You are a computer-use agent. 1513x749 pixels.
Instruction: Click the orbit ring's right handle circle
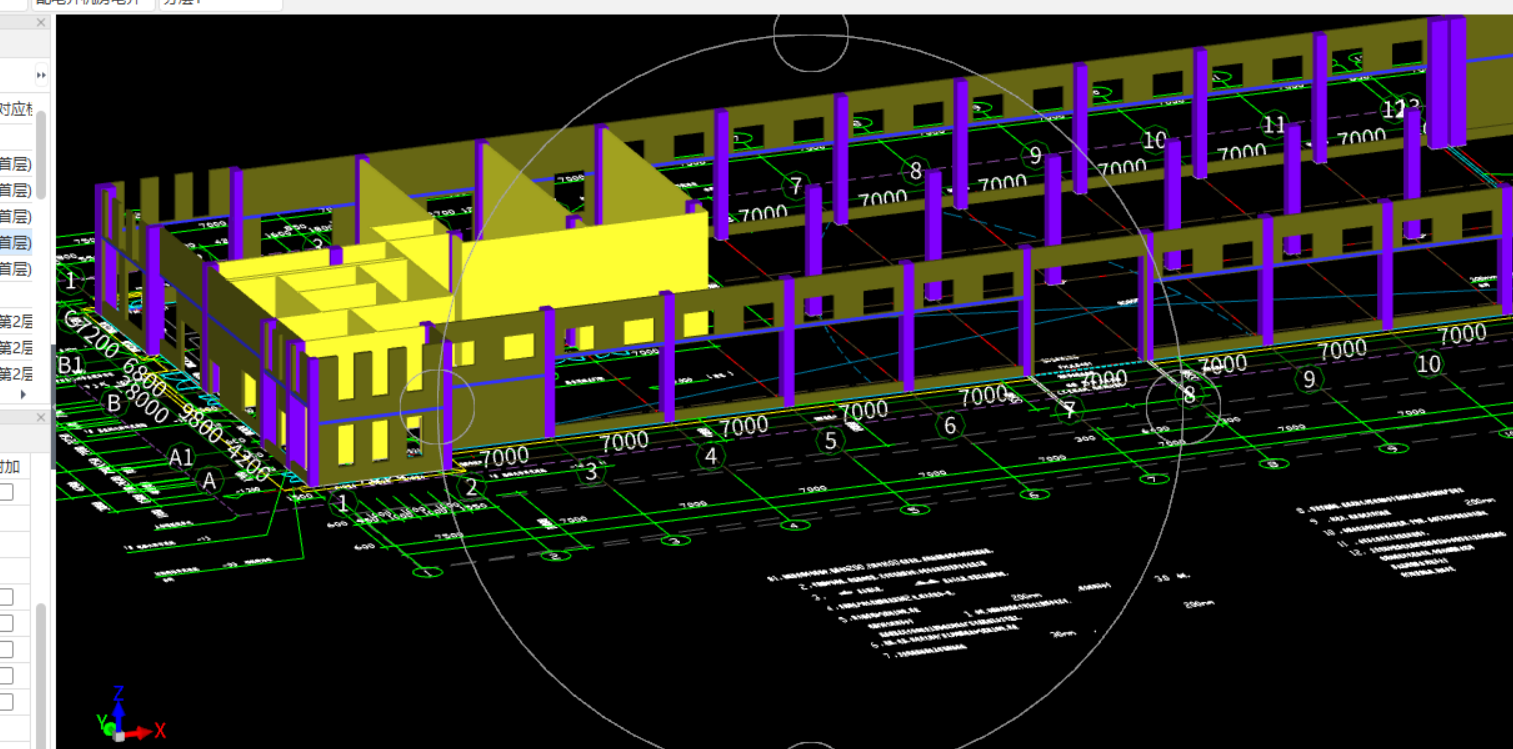[x=1183, y=405]
